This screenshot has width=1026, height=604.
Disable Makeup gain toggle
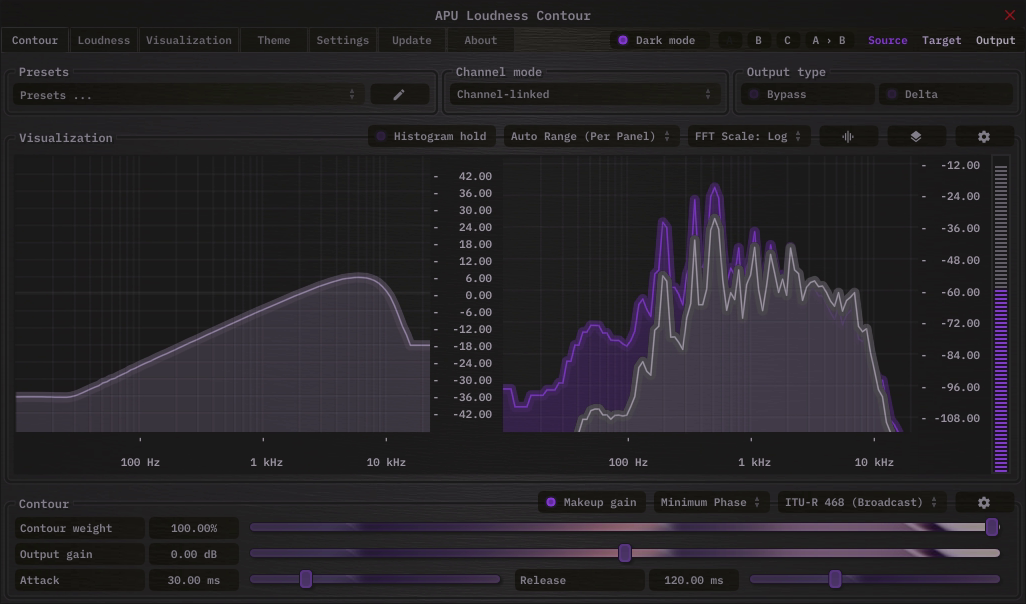tap(593, 502)
